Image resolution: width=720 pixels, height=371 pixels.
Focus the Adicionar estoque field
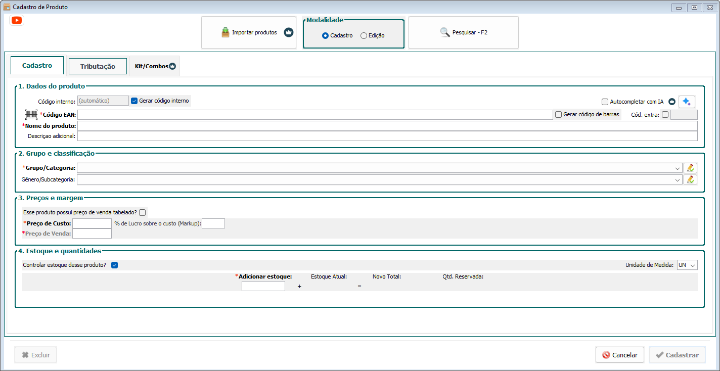pos(263,286)
